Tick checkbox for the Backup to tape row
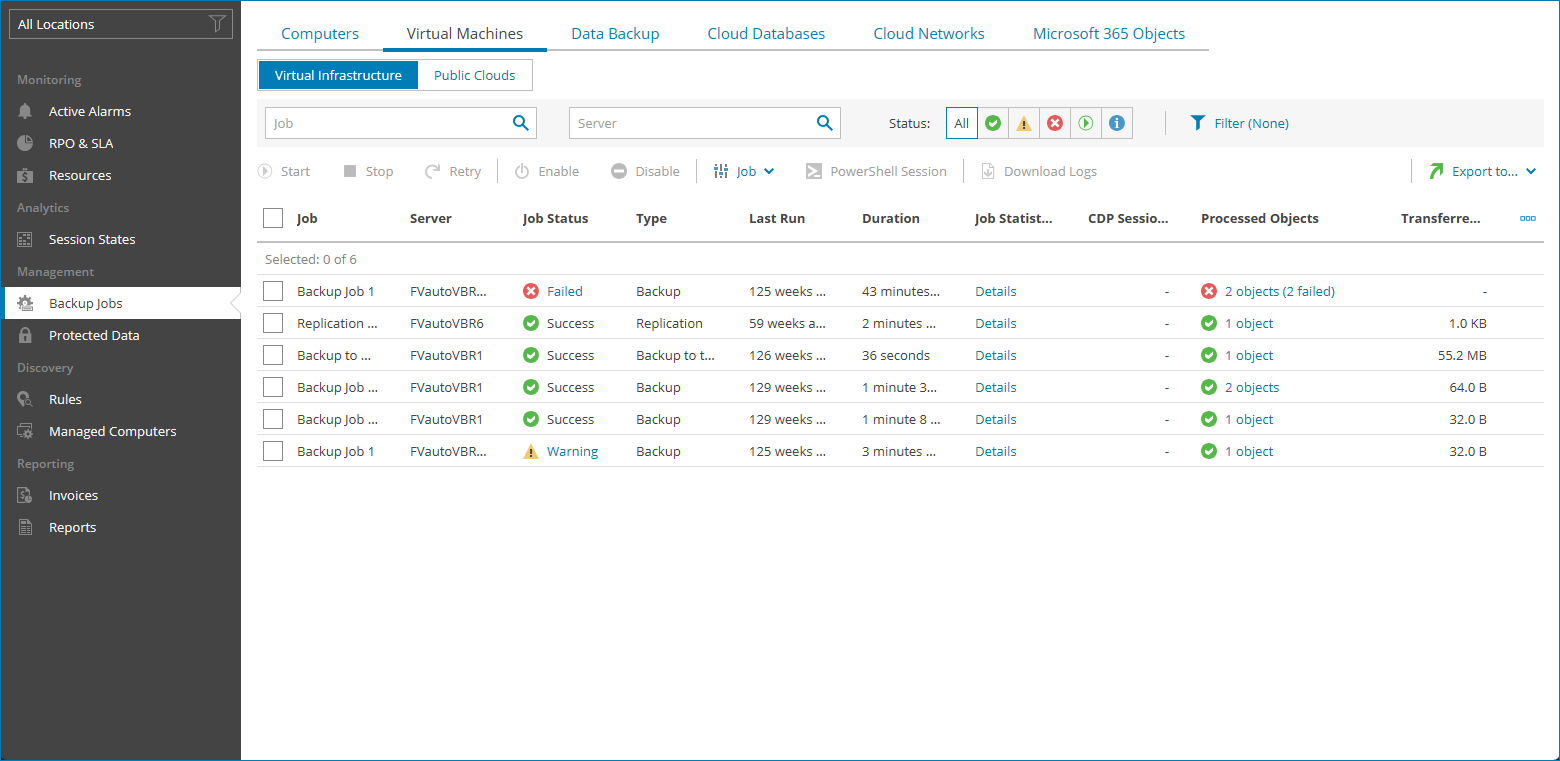Screen dimensions: 1560x761 coord(273,355)
